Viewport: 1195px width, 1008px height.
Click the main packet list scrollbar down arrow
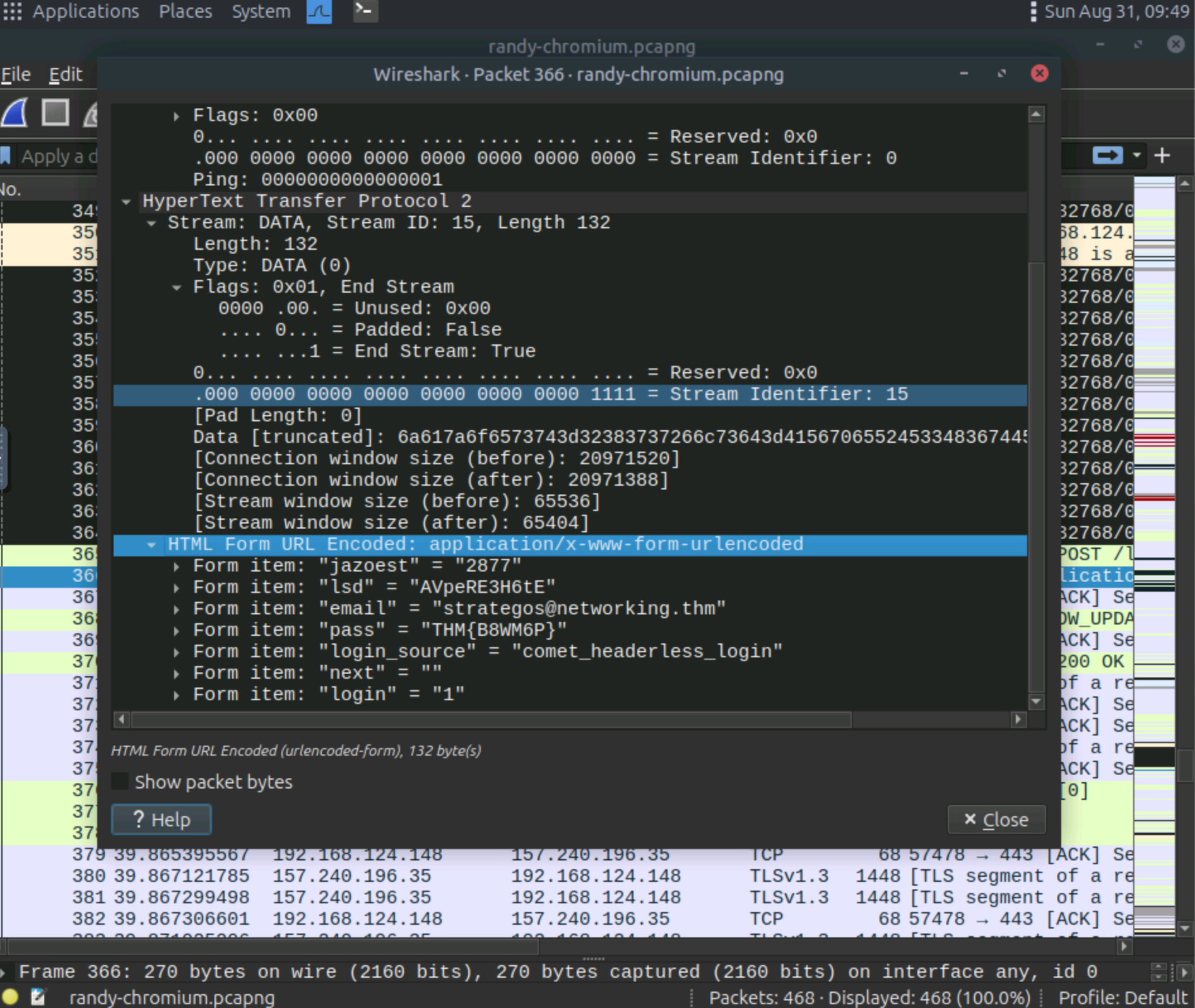tap(1184, 929)
